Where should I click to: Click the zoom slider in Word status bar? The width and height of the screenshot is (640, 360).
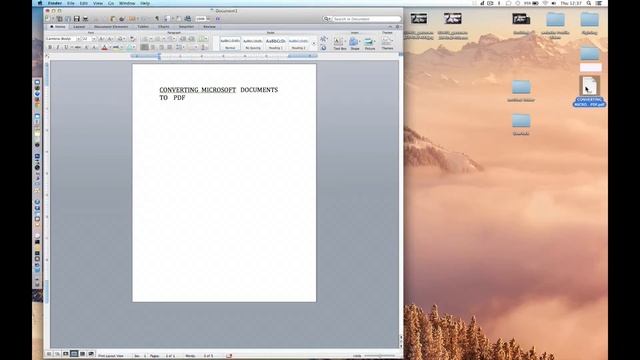coord(380,356)
